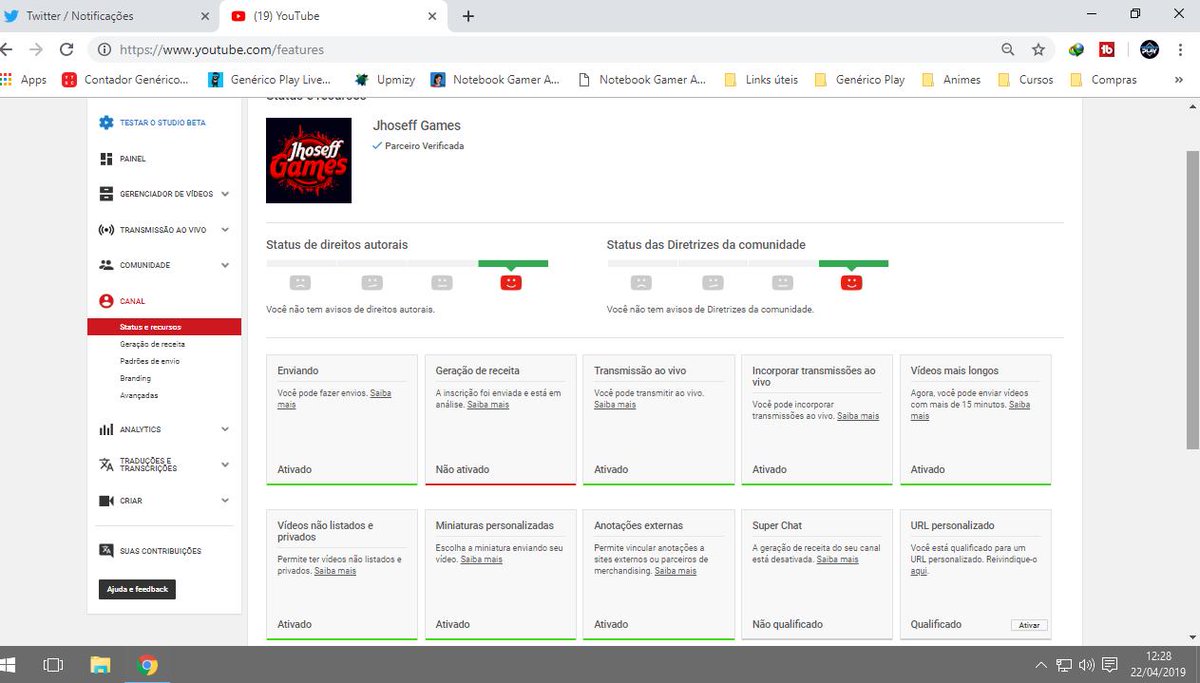Expand the Traduções e Transcrições arrow
The height and width of the screenshot is (683, 1200).
pyautogui.click(x=225, y=465)
